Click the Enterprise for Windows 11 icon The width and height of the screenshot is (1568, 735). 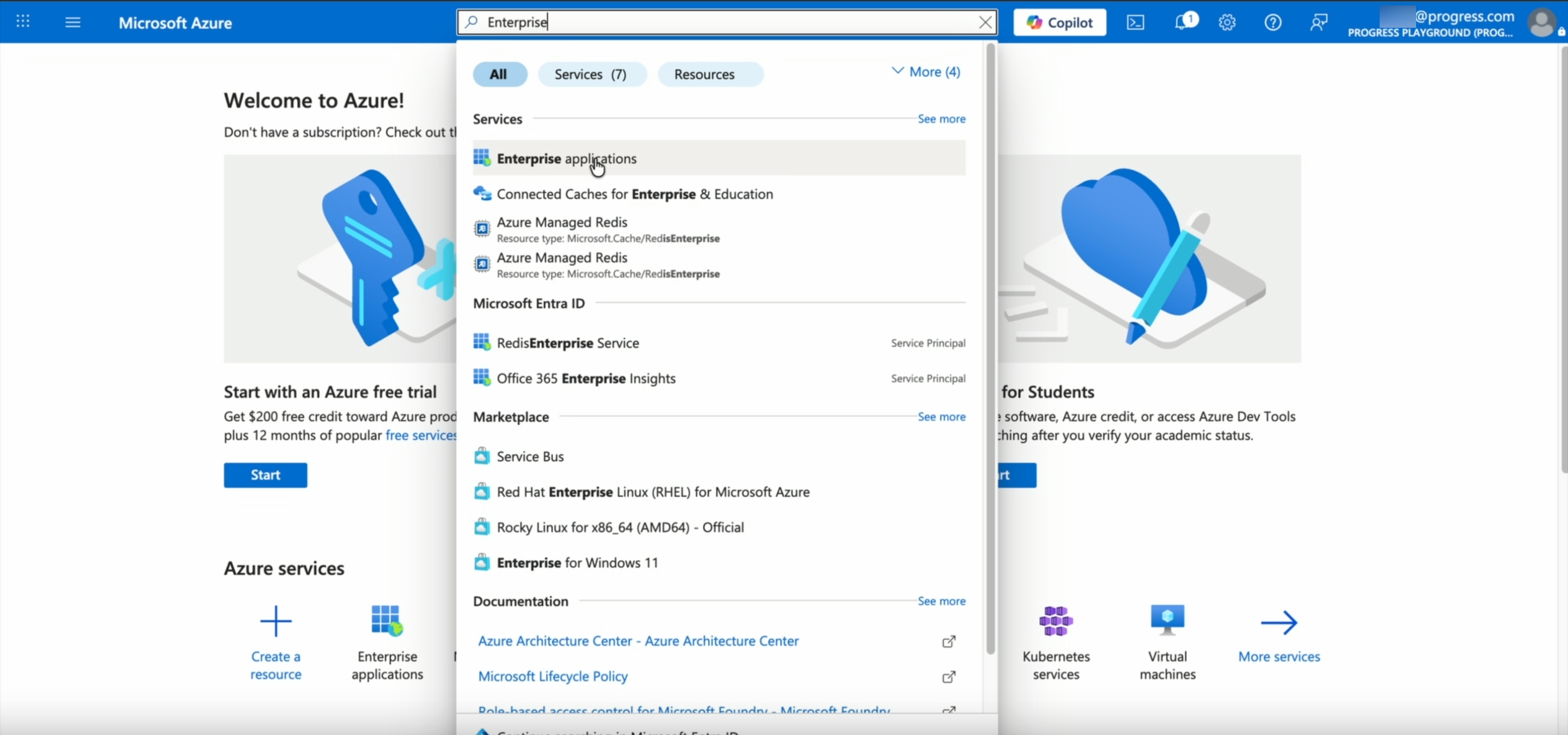[481, 561]
